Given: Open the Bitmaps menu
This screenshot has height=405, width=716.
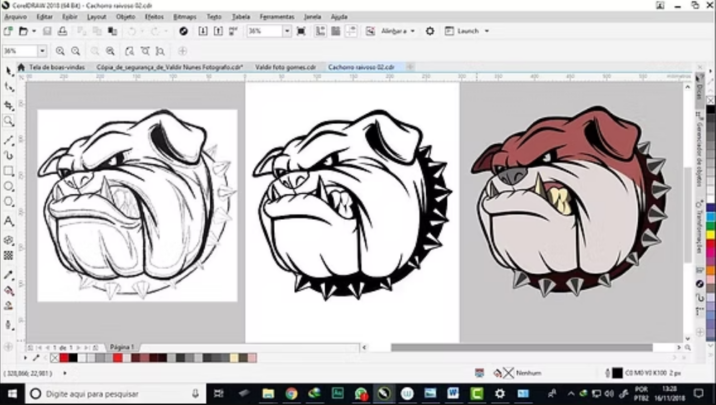Looking at the screenshot, I should click(185, 17).
